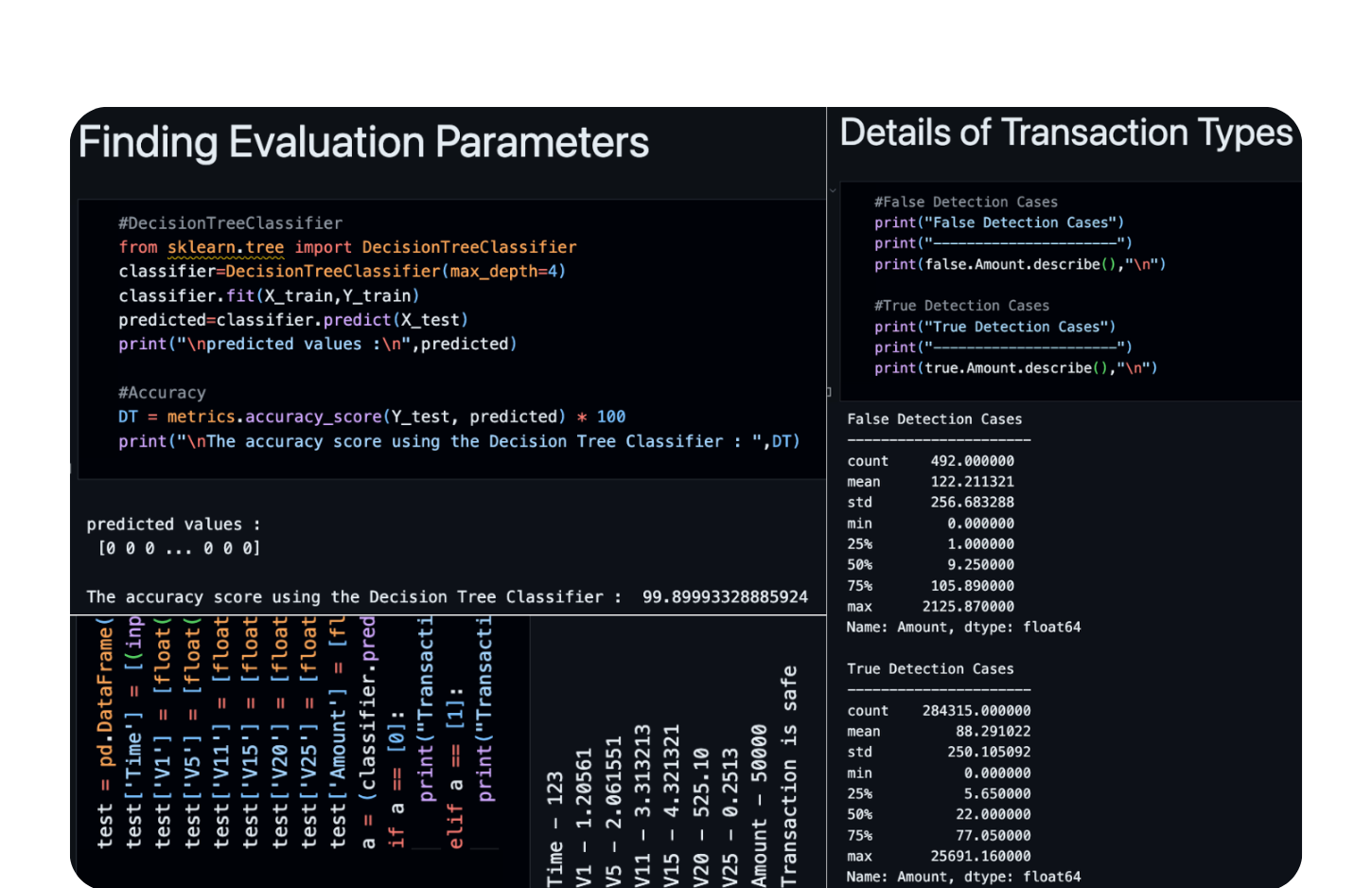
Task: Click the rotated test = pd.DataFrame code line
Action: [x=105, y=734]
